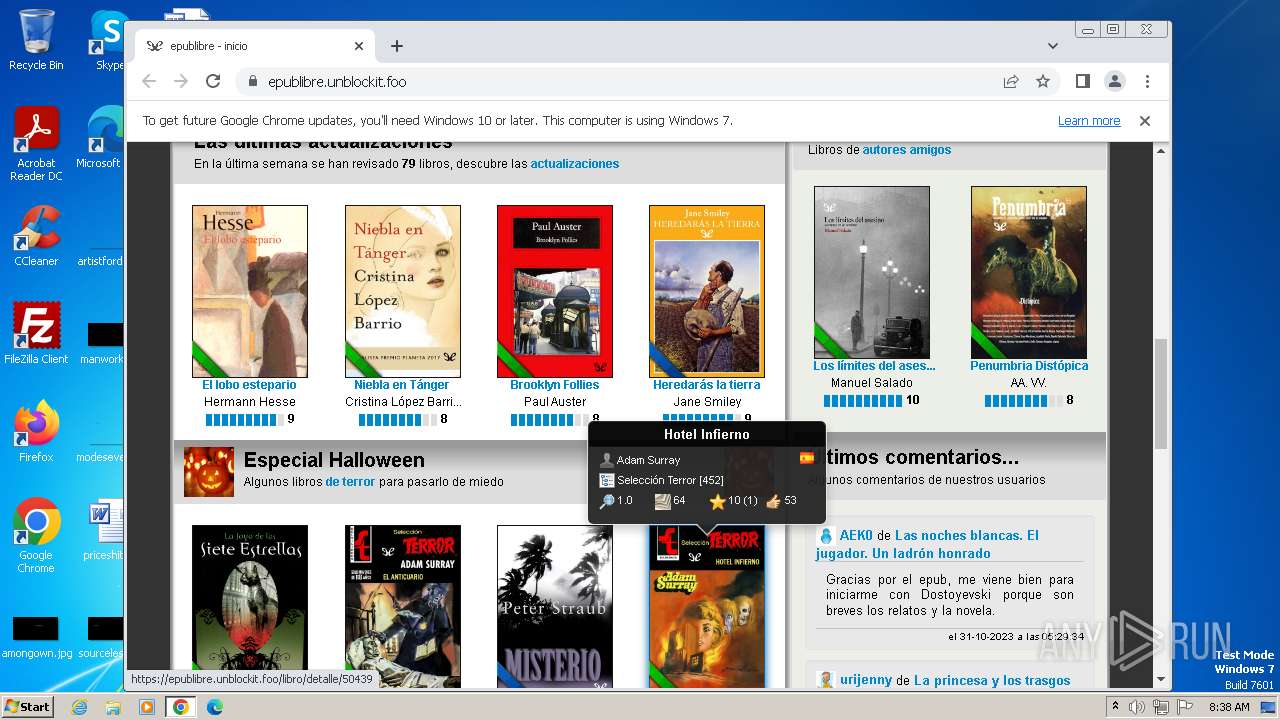Click the Spanish flag in Hotel Infierno tooltip
The width and height of the screenshot is (1280, 720).
[807, 458]
